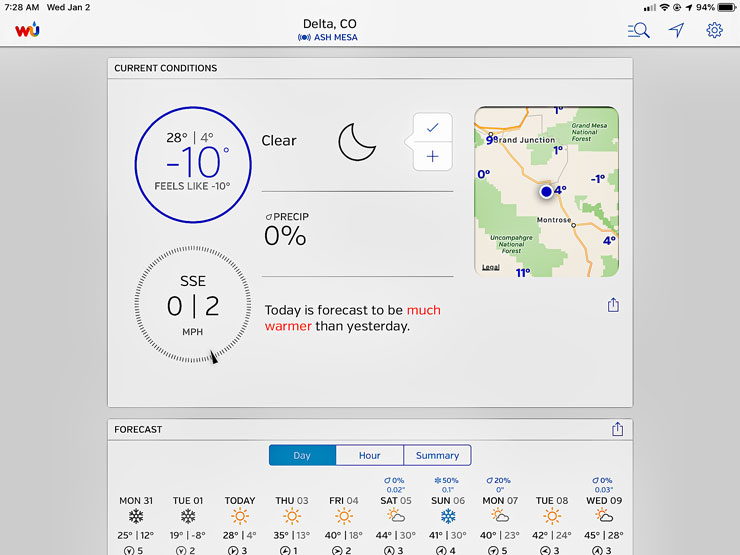740x555 pixels.
Task: Select the Day forecast tab
Action: point(302,455)
